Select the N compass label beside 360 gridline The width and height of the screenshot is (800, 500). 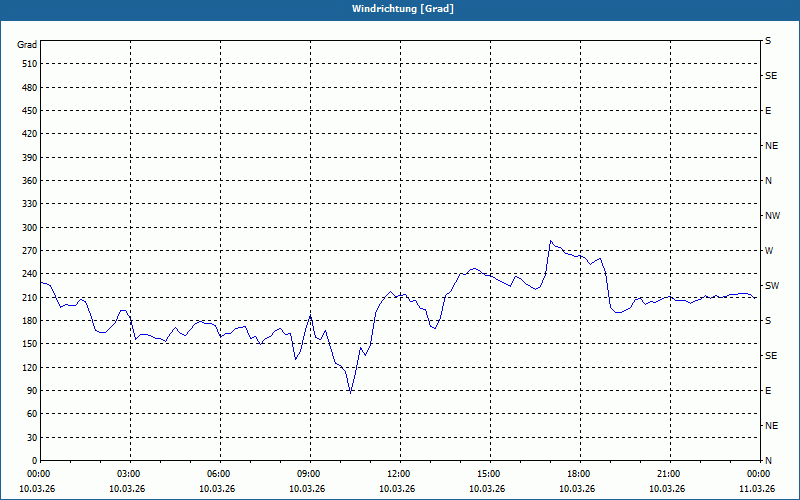[768, 181]
